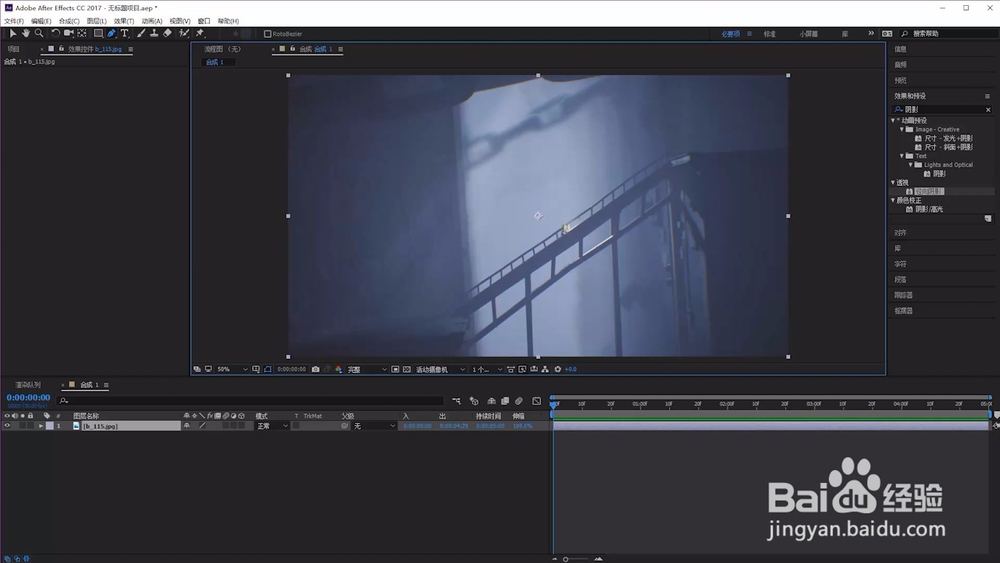Image resolution: width=1000 pixels, height=563 pixels.
Task: Open the parent dropdown of the b_115.jpg layer
Action: (374, 426)
